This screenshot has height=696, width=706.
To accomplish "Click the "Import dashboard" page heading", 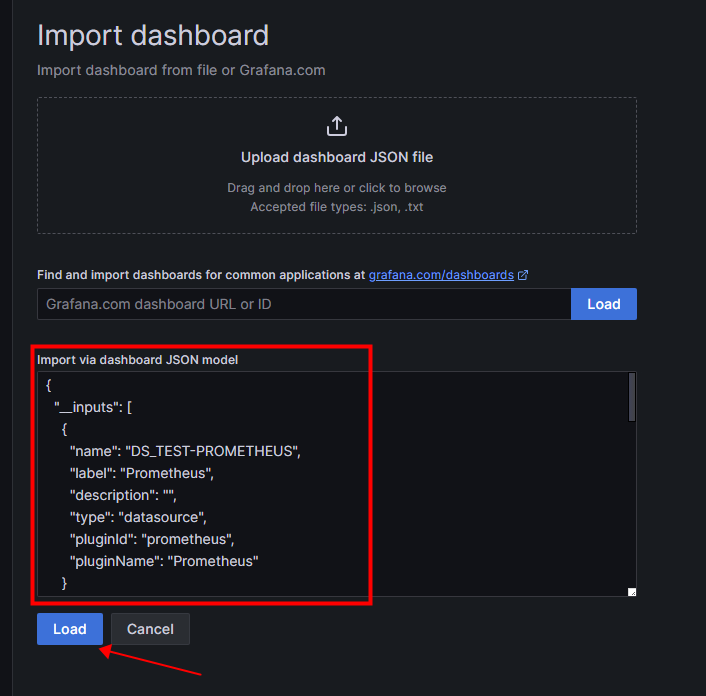I will click(x=153, y=35).
